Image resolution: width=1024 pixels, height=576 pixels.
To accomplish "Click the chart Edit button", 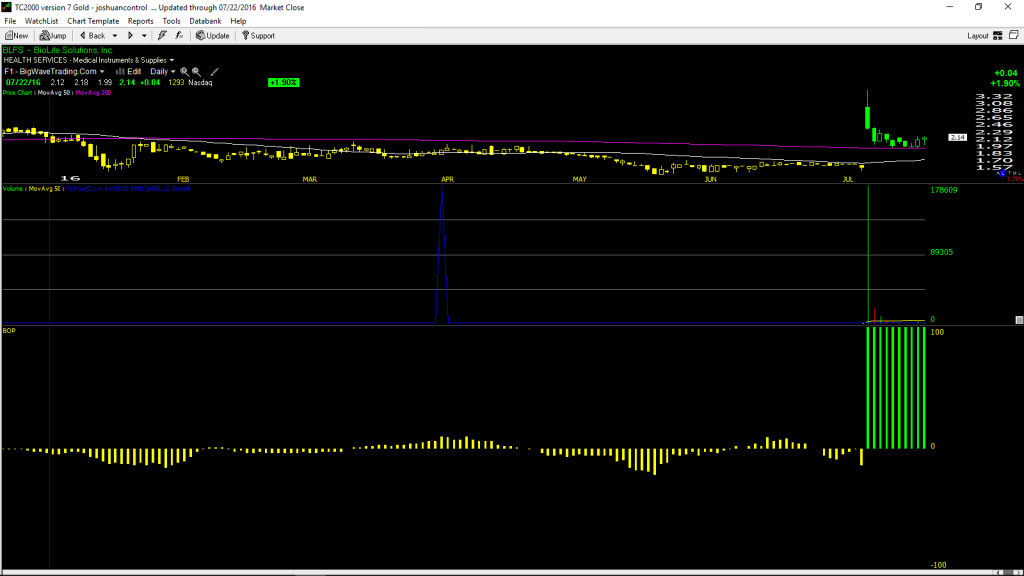I will (x=129, y=71).
